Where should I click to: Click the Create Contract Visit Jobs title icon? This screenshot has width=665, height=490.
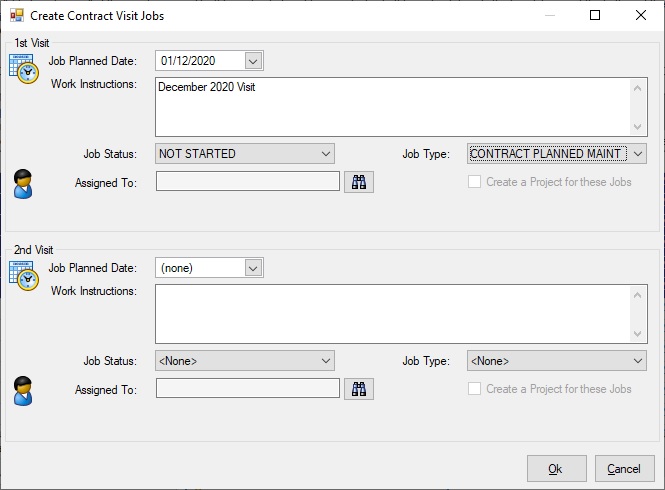pos(17,16)
